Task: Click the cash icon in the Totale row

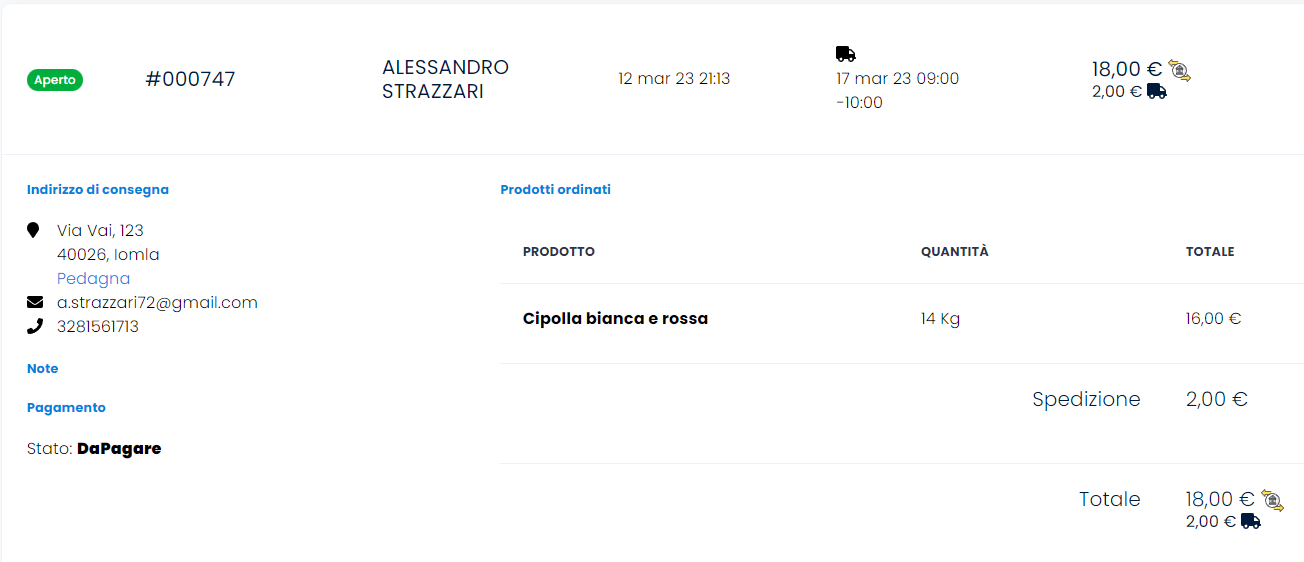Action: click(x=1272, y=500)
